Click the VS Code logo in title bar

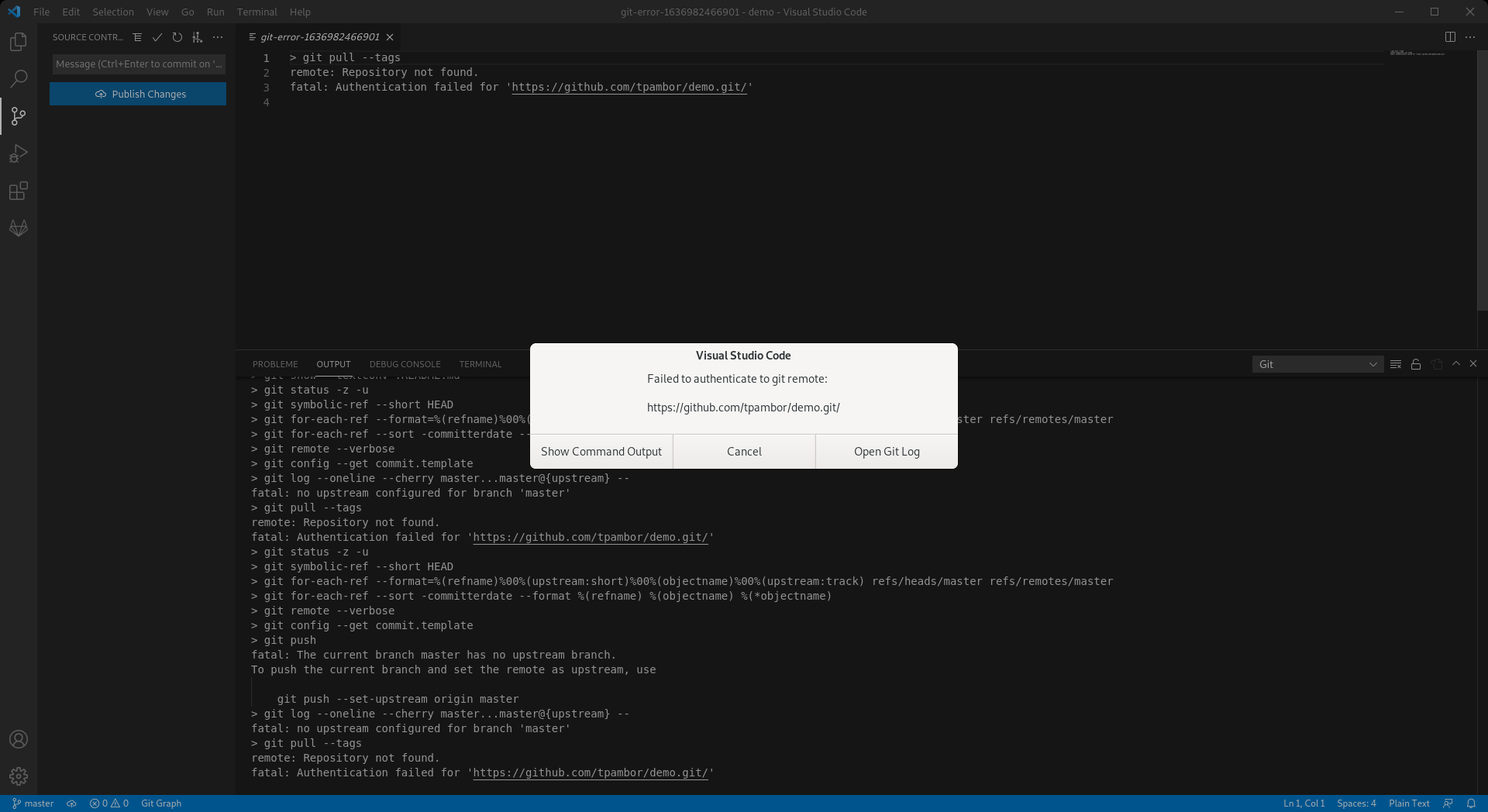(14, 12)
